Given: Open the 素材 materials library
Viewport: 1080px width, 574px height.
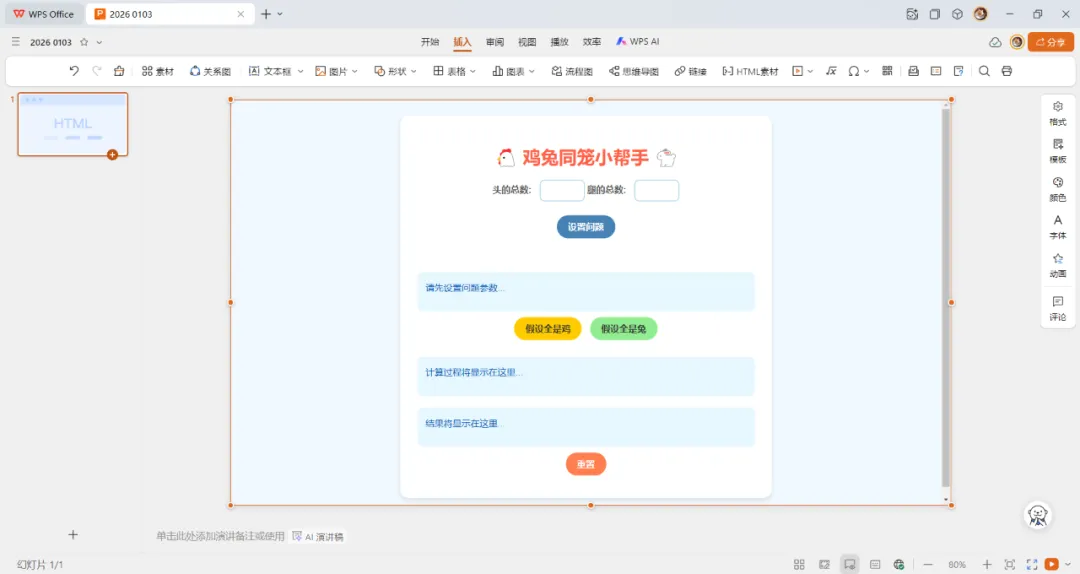Looking at the screenshot, I should point(158,71).
